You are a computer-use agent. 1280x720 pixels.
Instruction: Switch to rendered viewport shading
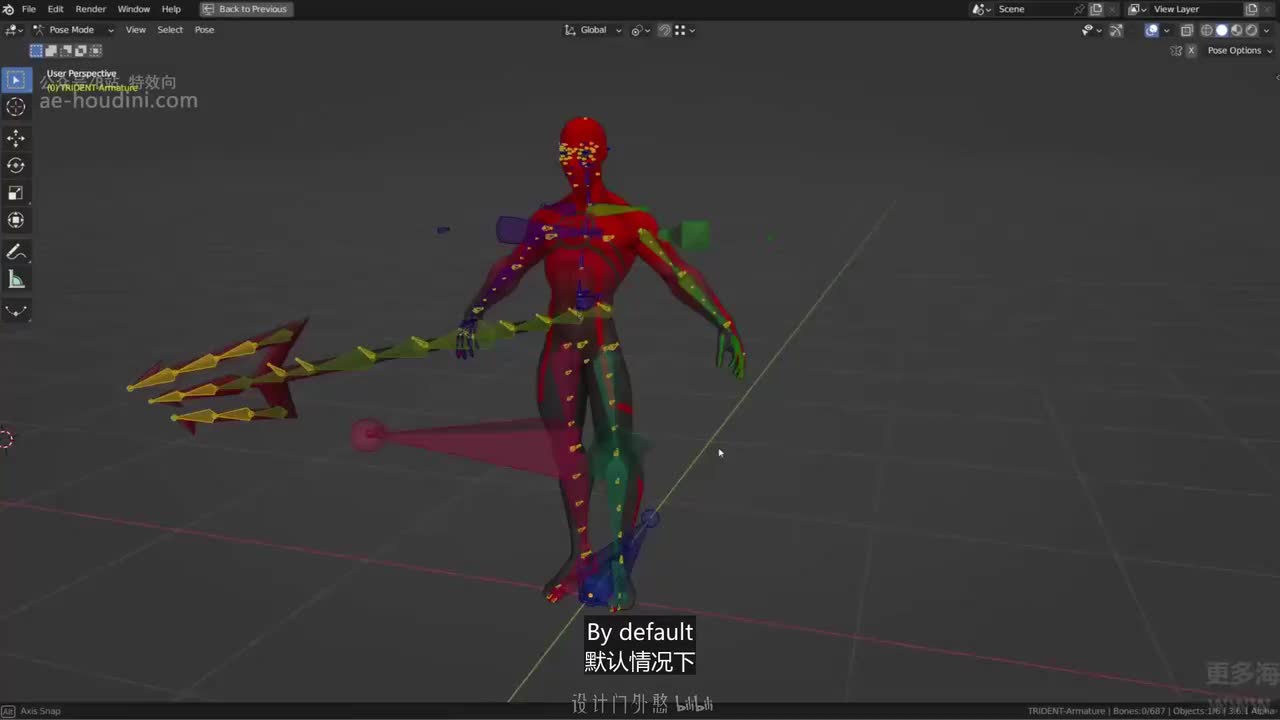[x=1251, y=30]
